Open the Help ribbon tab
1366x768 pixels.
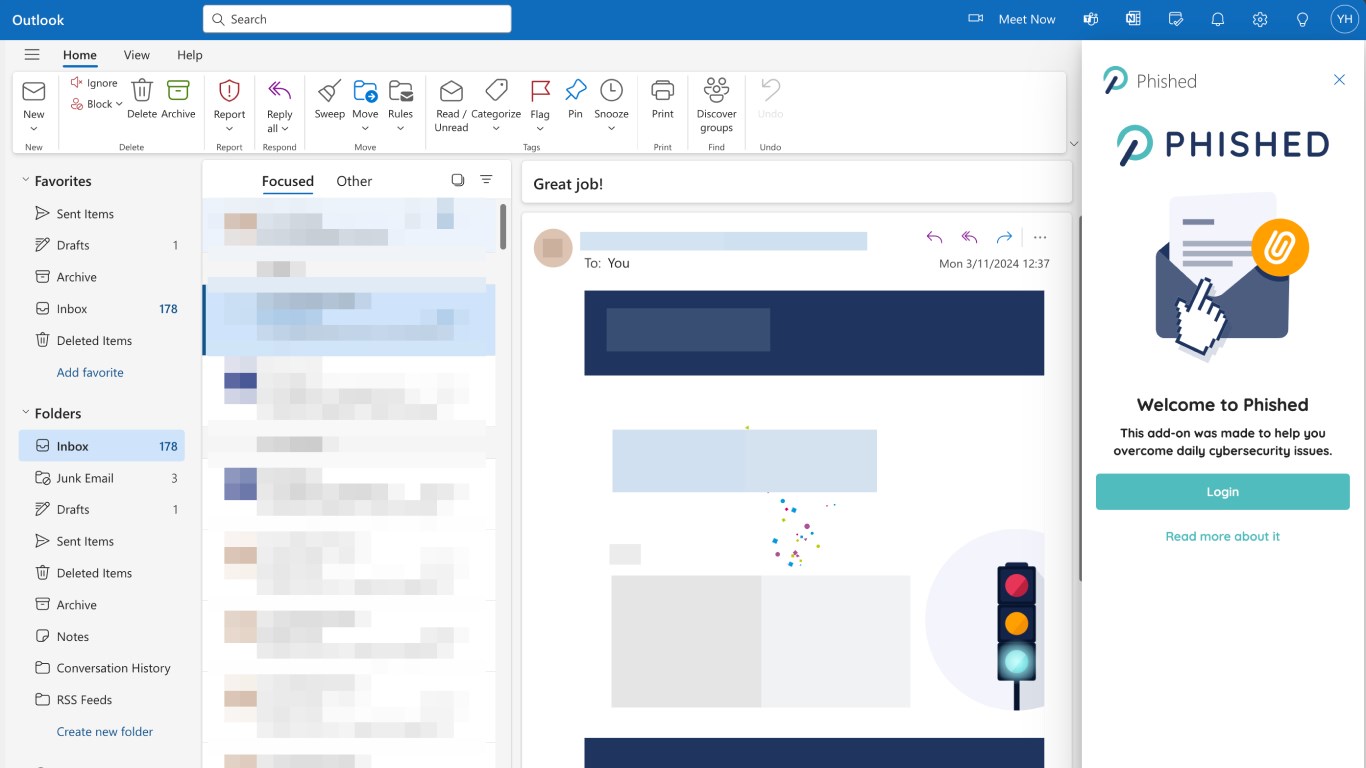pyautogui.click(x=190, y=55)
